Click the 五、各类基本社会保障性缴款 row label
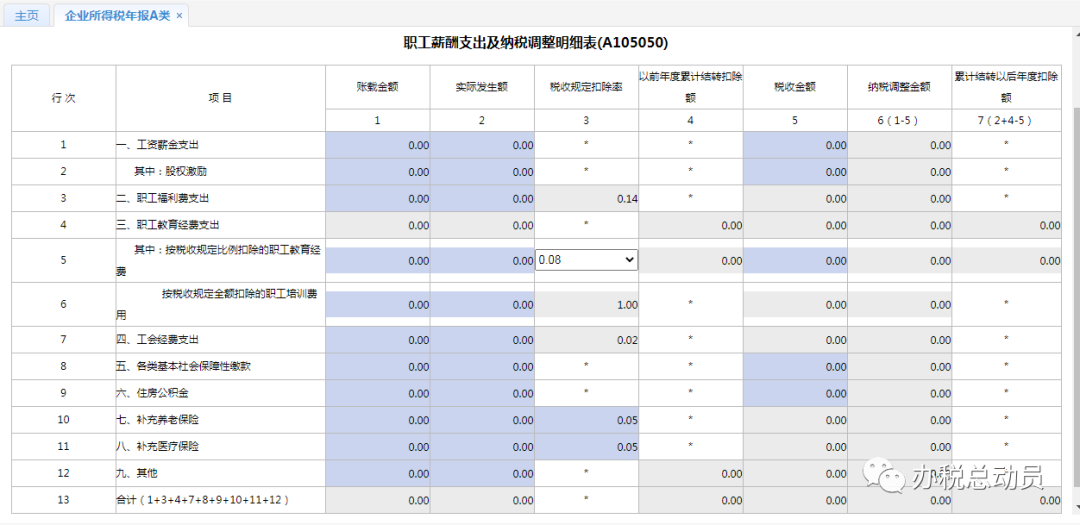This screenshot has height=525, width=1080. pyautogui.click(x=183, y=367)
